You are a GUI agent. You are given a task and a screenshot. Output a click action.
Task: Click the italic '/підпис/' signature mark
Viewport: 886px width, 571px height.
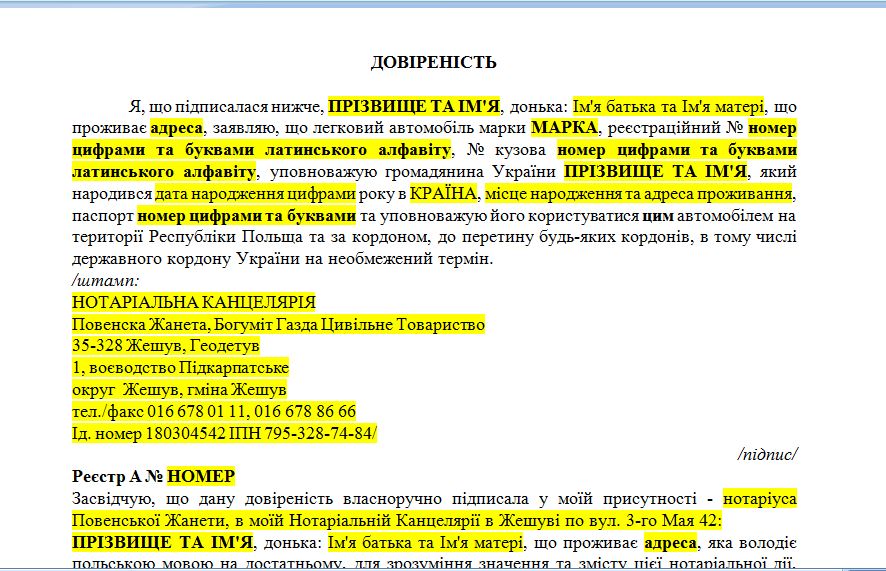[767, 454]
